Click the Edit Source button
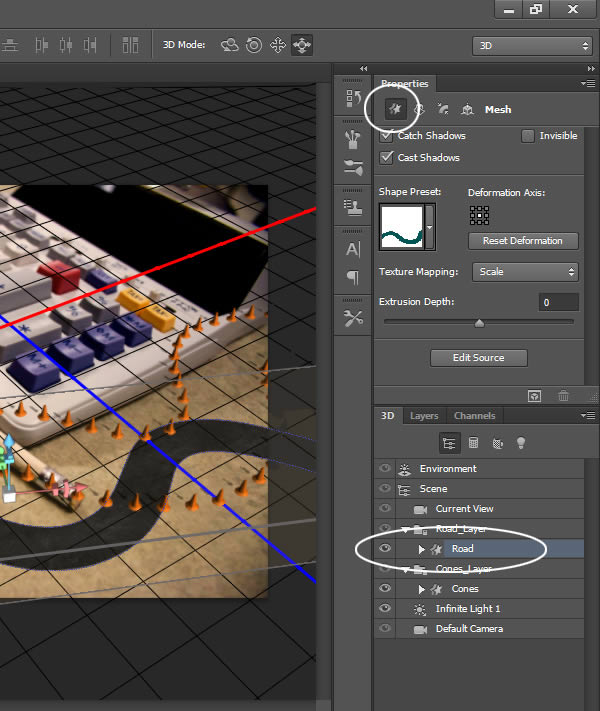Image resolution: width=600 pixels, height=711 pixels. click(x=478, y=358)
